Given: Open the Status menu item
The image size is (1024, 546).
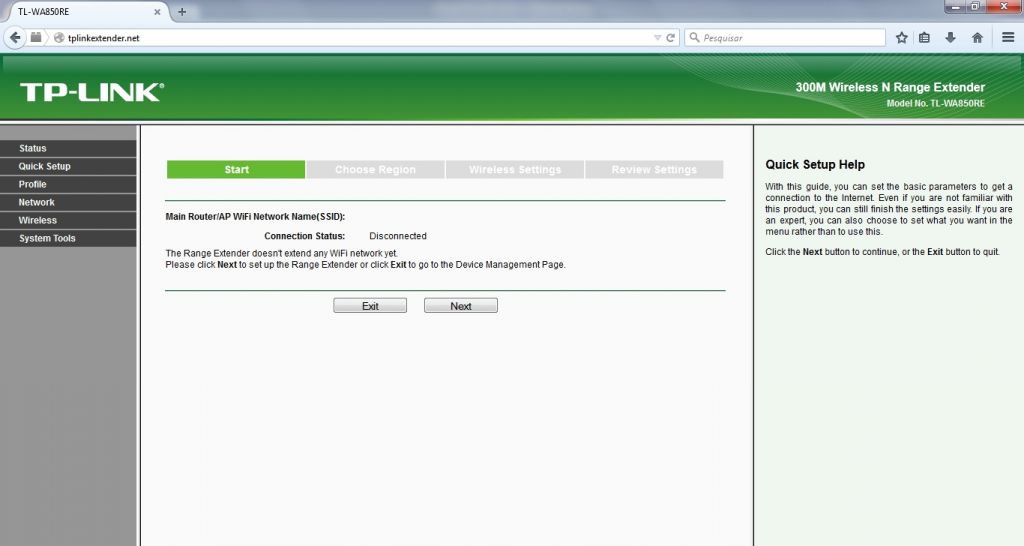Looking at the screenshot, I should click(68, 148).
